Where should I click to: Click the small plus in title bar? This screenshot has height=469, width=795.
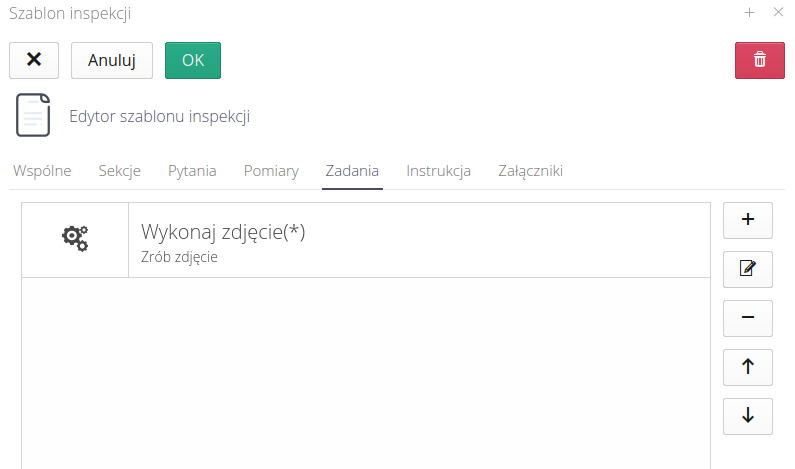coord(750,13)
